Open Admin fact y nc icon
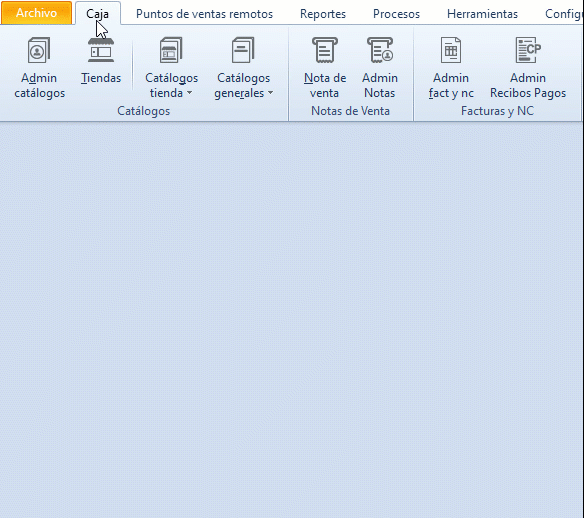 pyautogui.click(x=451, y=50)
